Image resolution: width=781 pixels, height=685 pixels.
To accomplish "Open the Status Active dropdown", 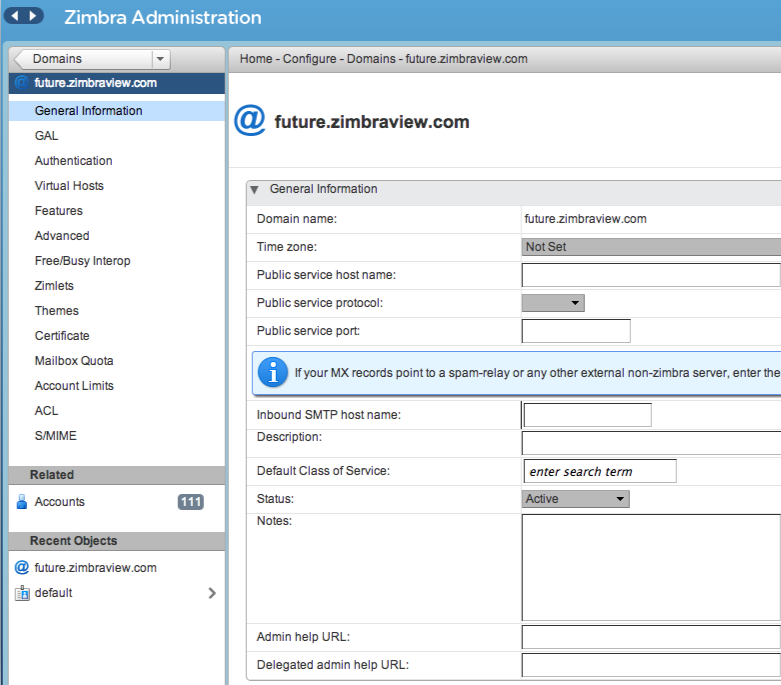I will click(x=575, y=499).
